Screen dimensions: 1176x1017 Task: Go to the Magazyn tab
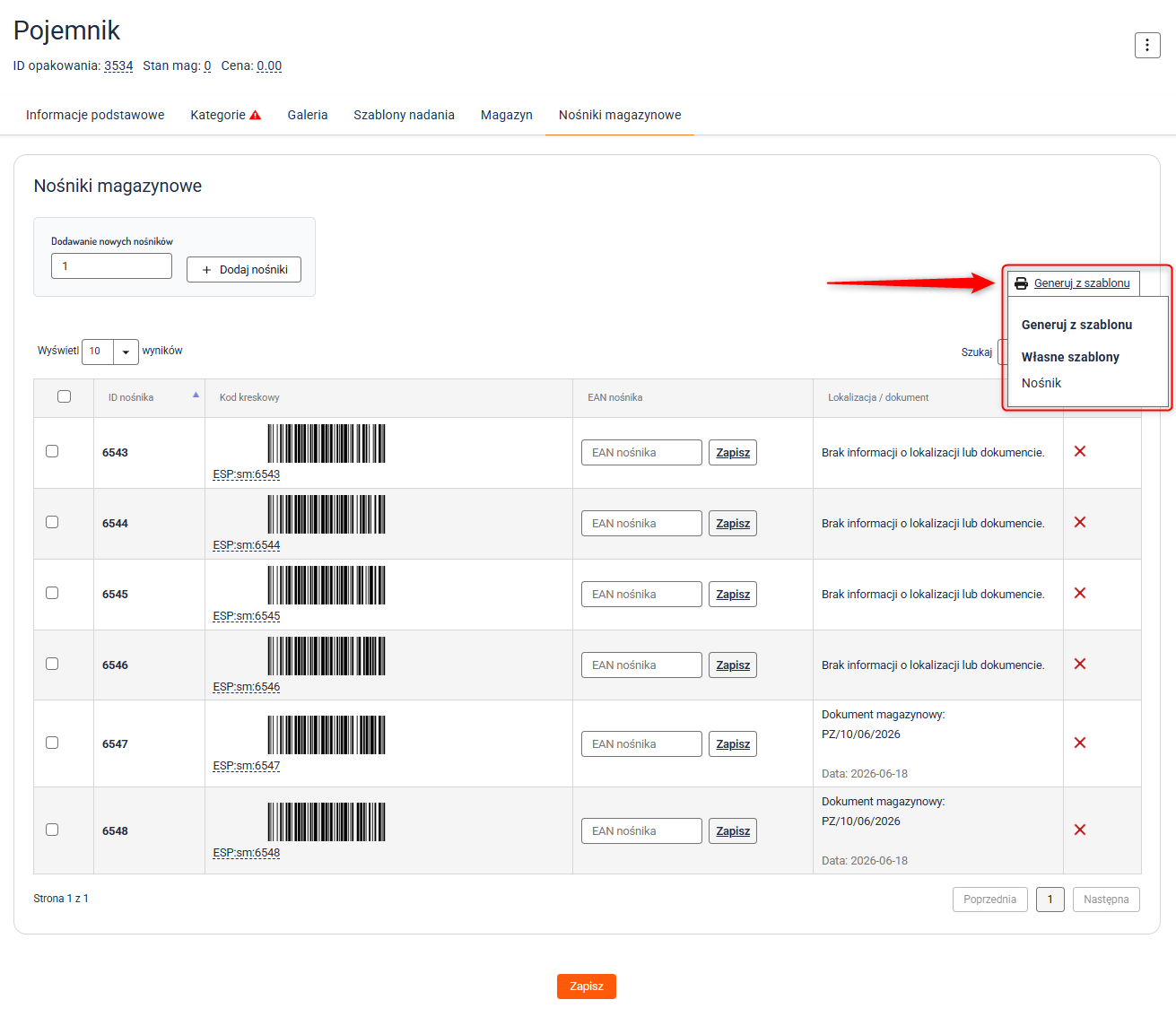pyautogui.click(x=507, y=115)
